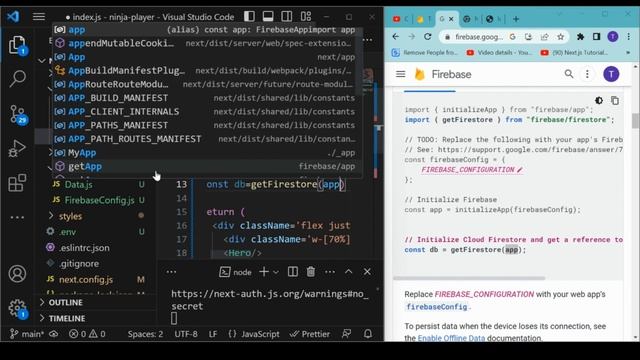Screen dimensions: 640x360
Task: Click the feedback icon in status bar
Action: pyautogui.click(x=346, y=334)
